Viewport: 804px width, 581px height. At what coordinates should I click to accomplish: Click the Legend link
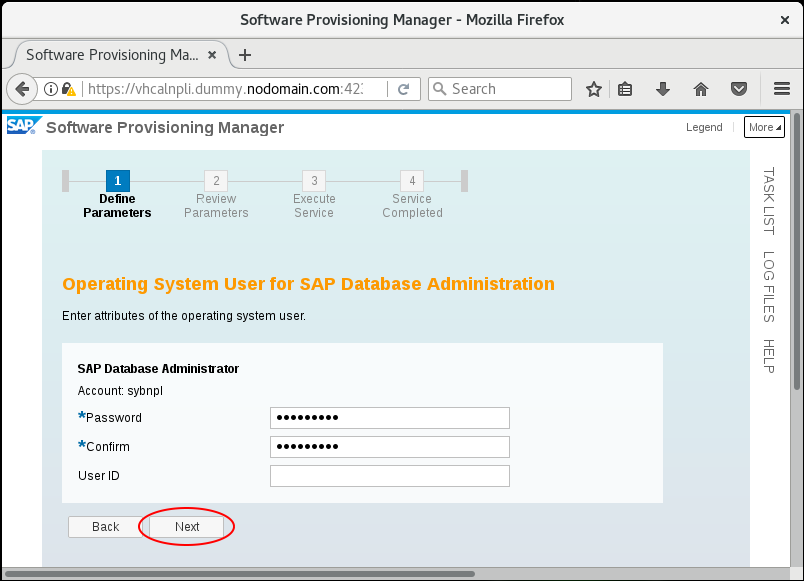(704, 127)
